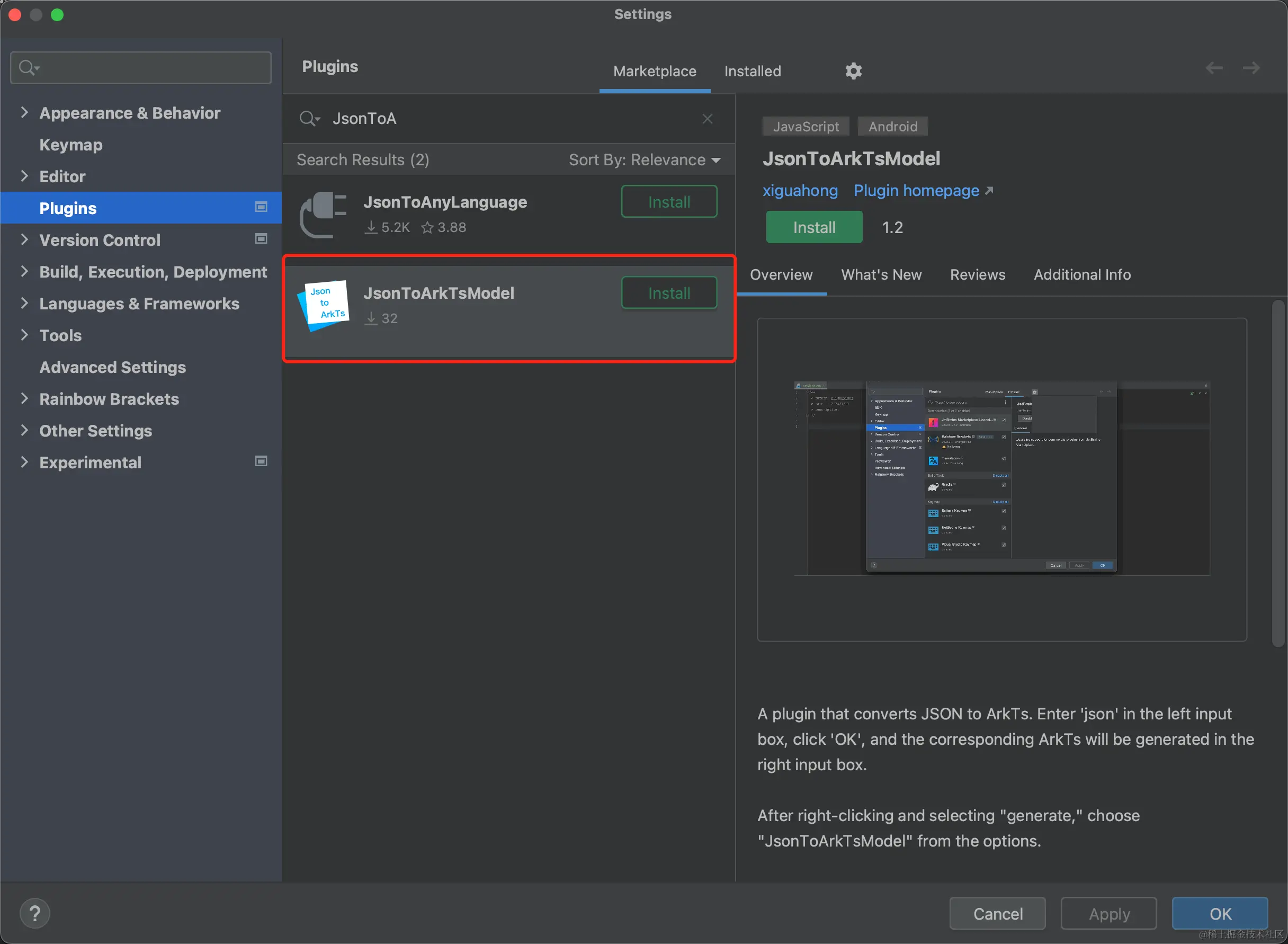Select Advanced Settings in sidebar
Image resolution: width=1288 pixels, height=944 pixels.
(112, 367)
